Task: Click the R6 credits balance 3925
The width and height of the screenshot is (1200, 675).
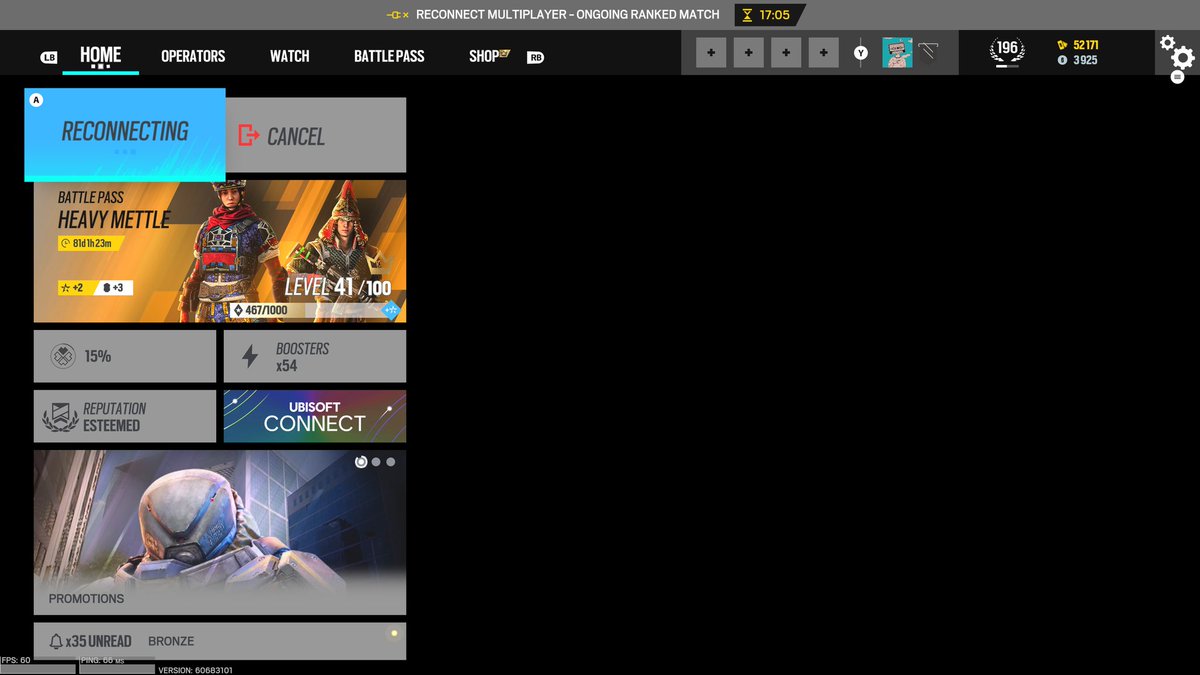Action: (x=1077, y=60)
